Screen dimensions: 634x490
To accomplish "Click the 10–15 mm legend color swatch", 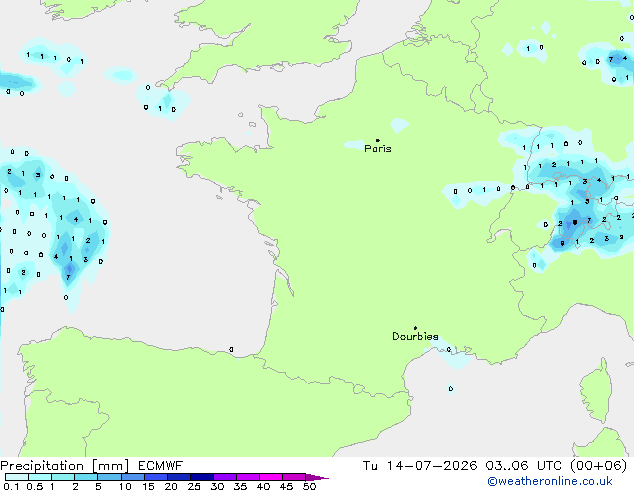I will point(133,477).
